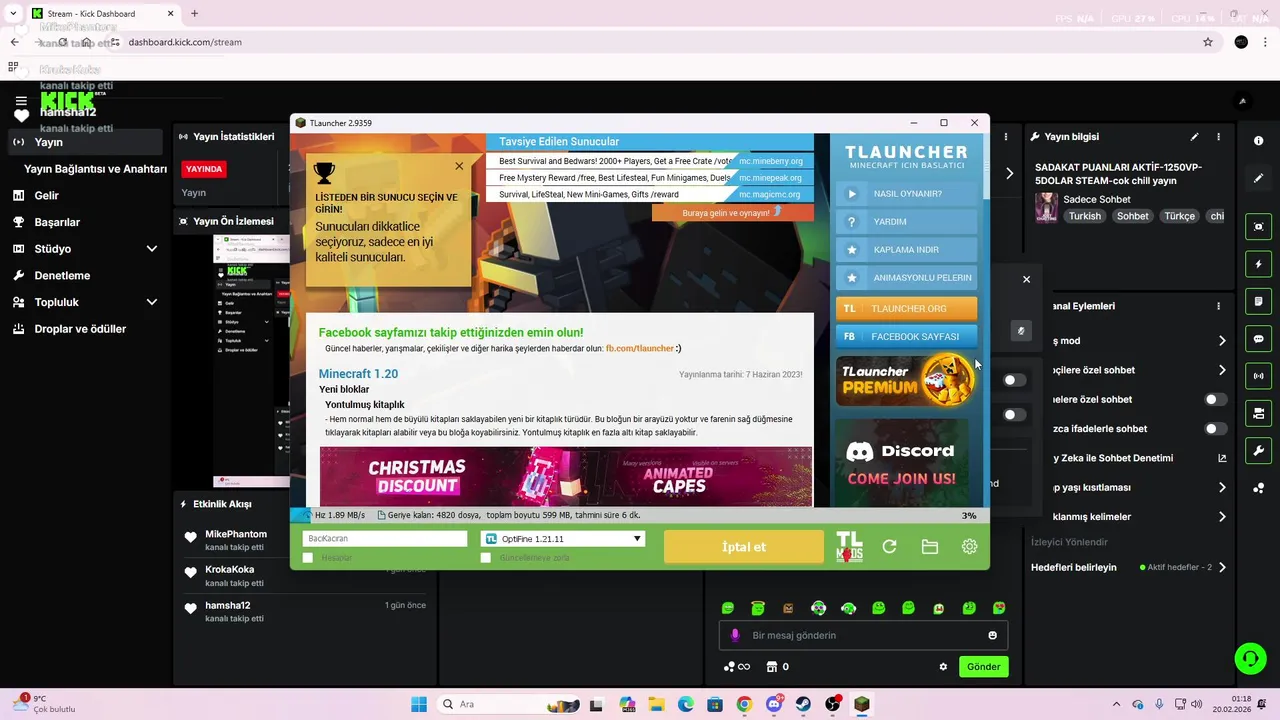Viewport: 1280px width, 720px height.
Task: Expand the Topluluk sidebar section
Action: [x=152, y=302]
